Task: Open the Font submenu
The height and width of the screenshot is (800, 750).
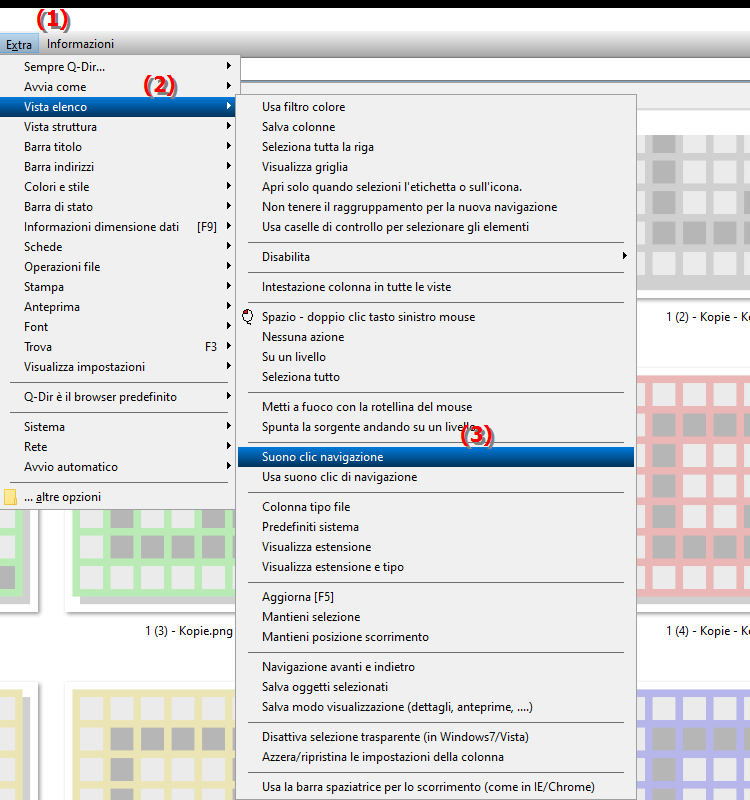Action: pyautogui.click(x=117, y=327)
